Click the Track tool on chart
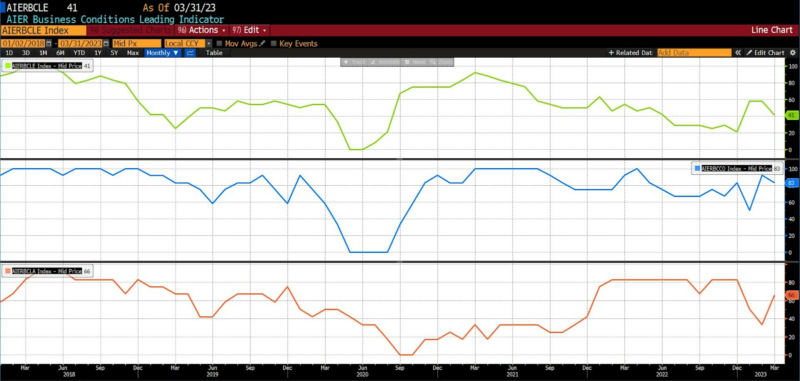The height and width of the screenshot is (381, 800). 353,62
